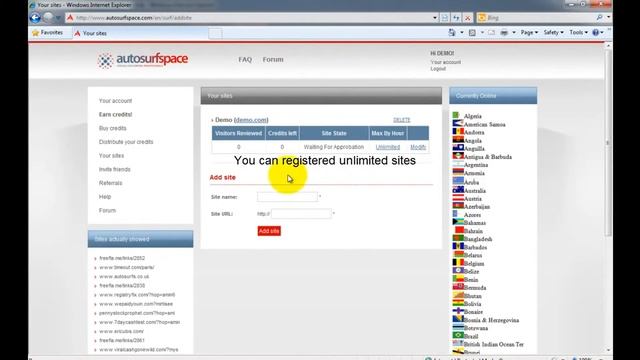This screenshot has width=640, height=360.
Task: Open Invite friends in sidebar
Action: [114, 169]
